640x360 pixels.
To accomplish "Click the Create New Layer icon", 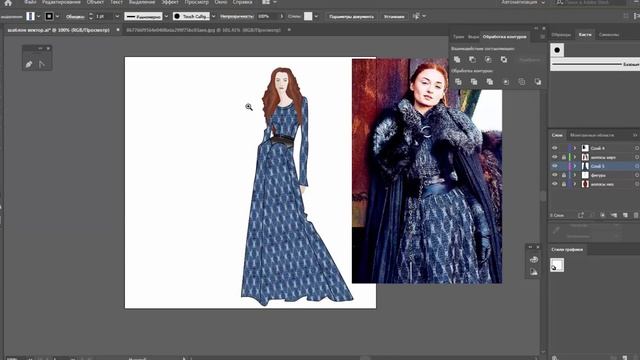I will tap(625, 215).
